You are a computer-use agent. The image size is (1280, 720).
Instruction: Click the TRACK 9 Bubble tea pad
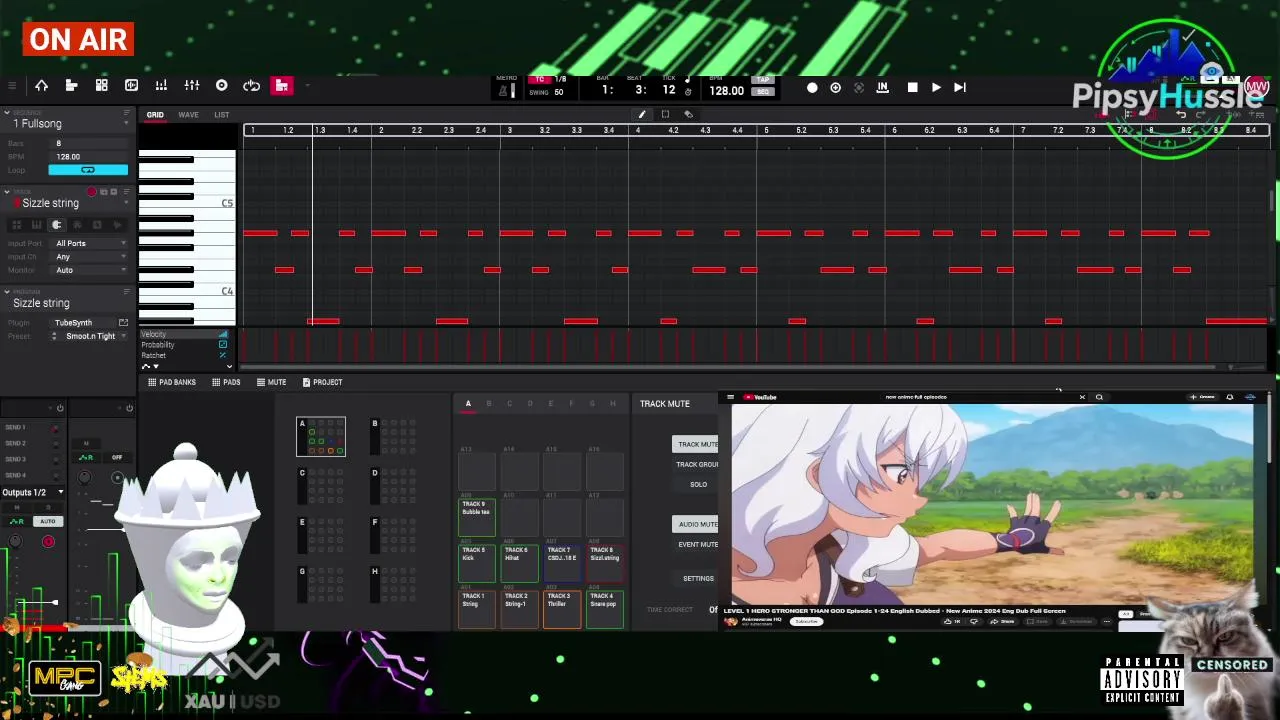[x=477, y=518]
